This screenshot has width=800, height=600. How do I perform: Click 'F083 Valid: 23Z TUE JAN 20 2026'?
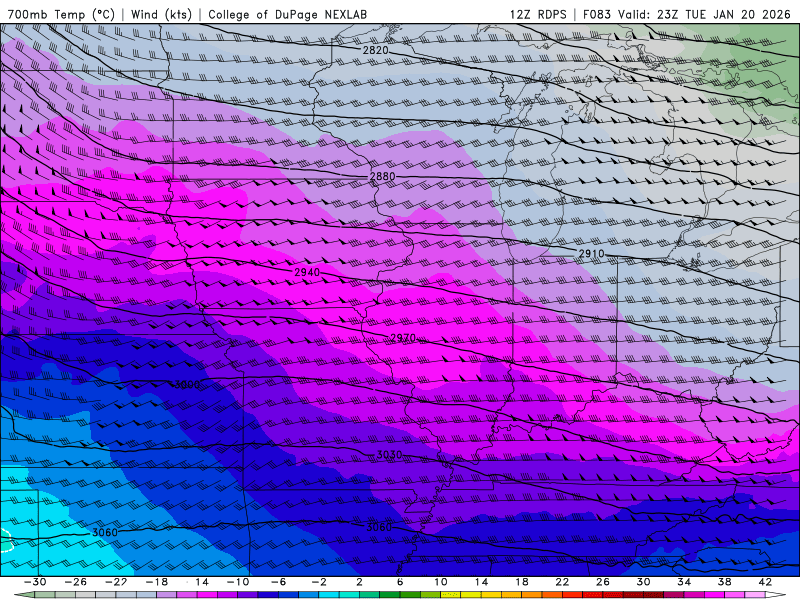[689, 14]
